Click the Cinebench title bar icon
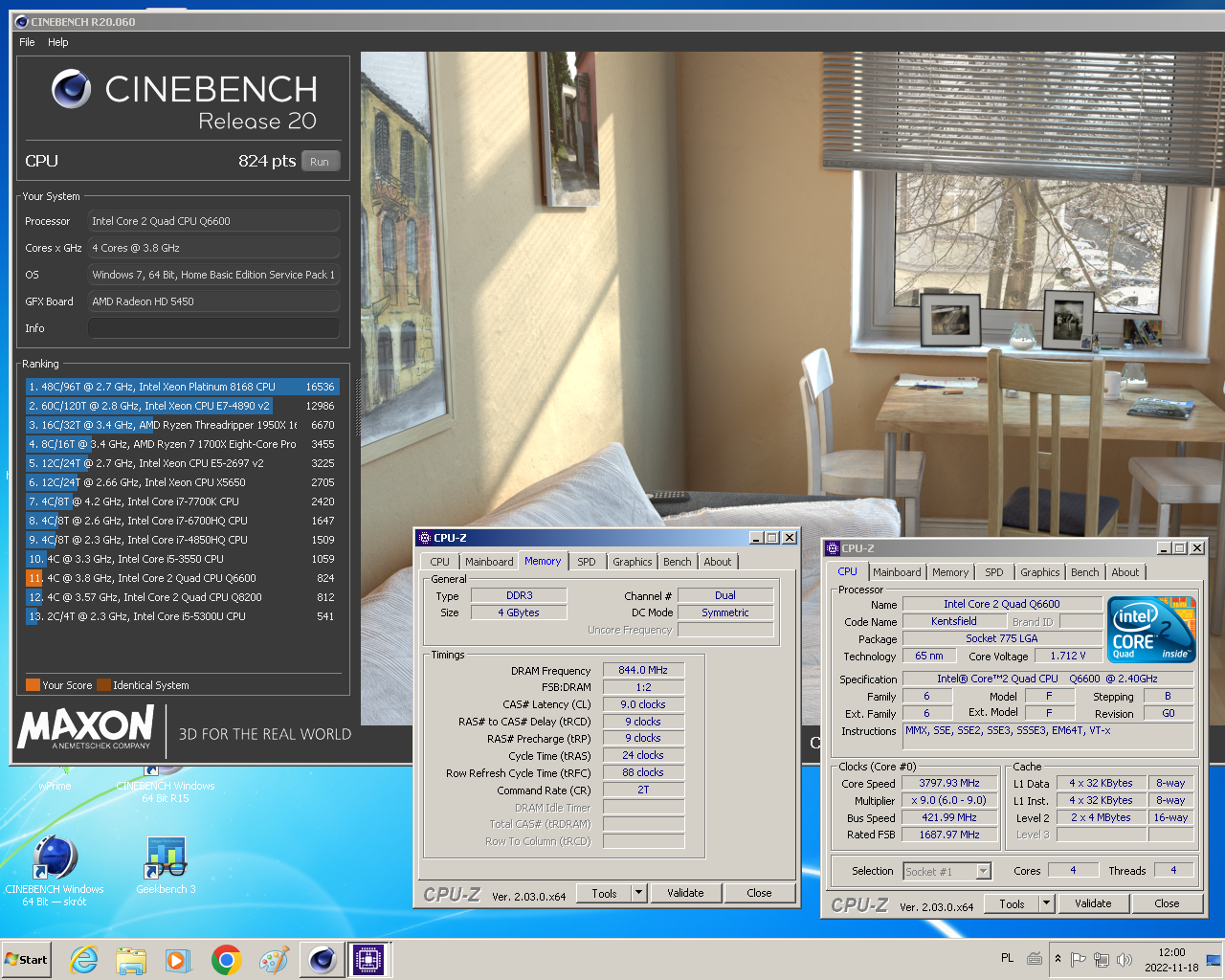Viewport: 1225px width, 980px height. (22, 21)
